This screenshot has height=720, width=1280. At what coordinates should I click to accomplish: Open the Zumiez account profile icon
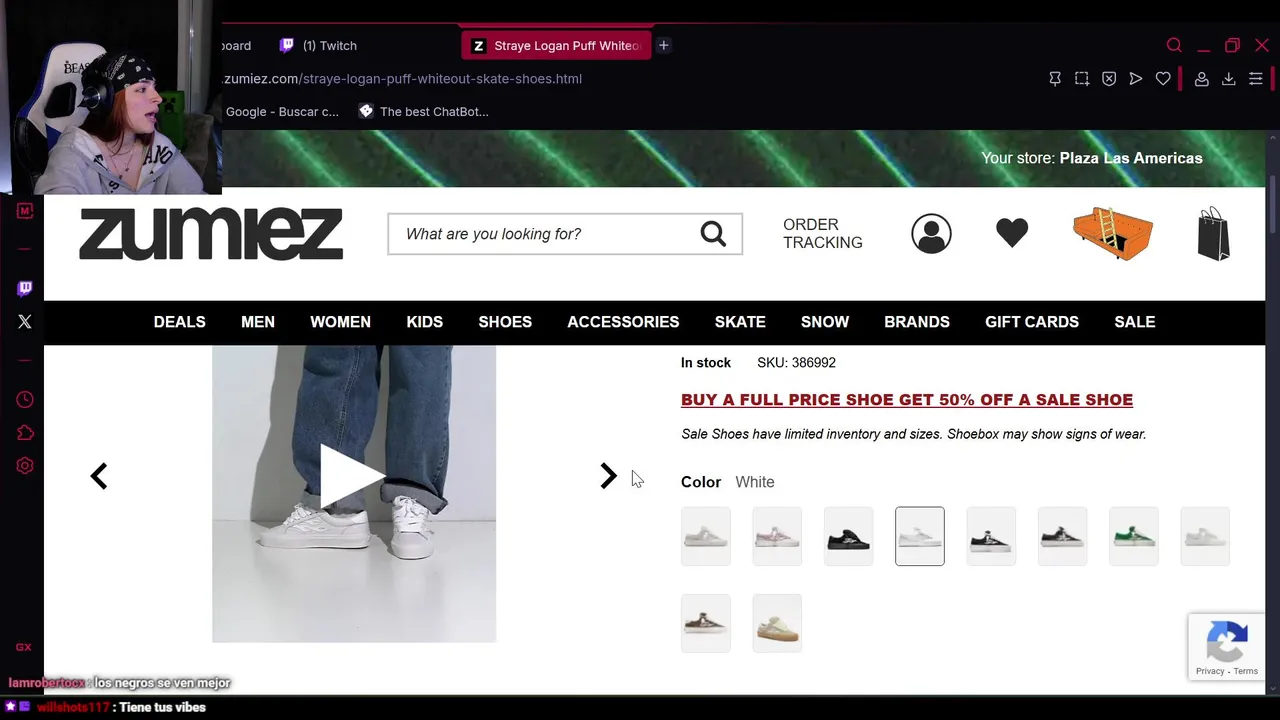(x=931, y=233)
